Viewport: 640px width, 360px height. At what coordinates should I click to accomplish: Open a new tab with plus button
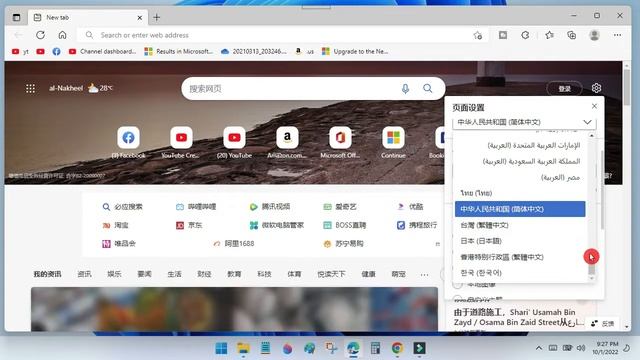point(156,18)
